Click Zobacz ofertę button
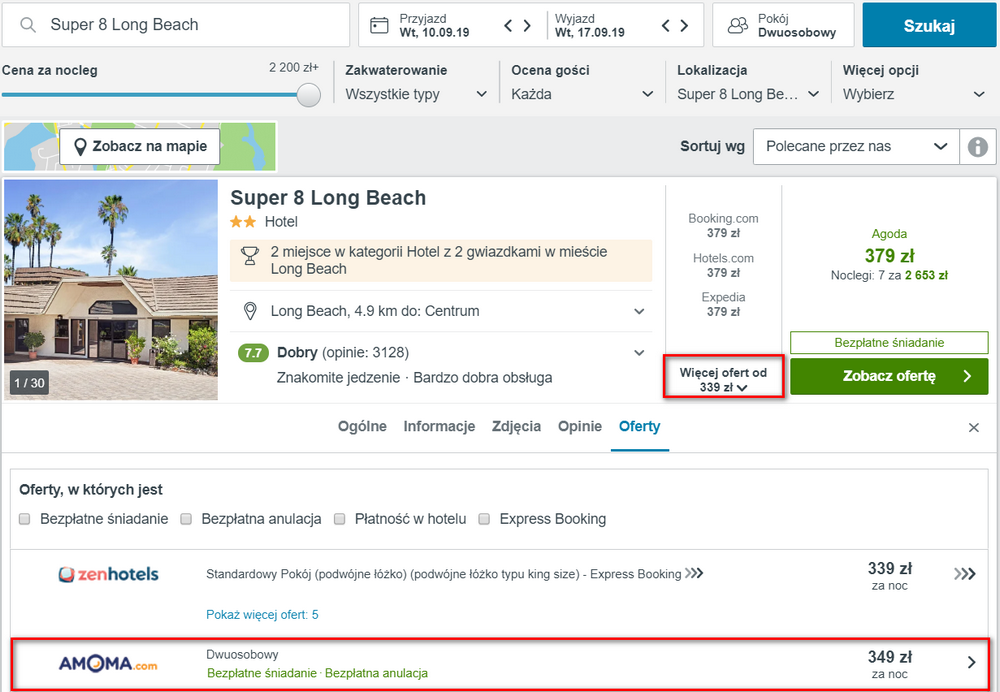Viewport: 1000px width, 692px height. pyautogui.click(x=889, y=376)
